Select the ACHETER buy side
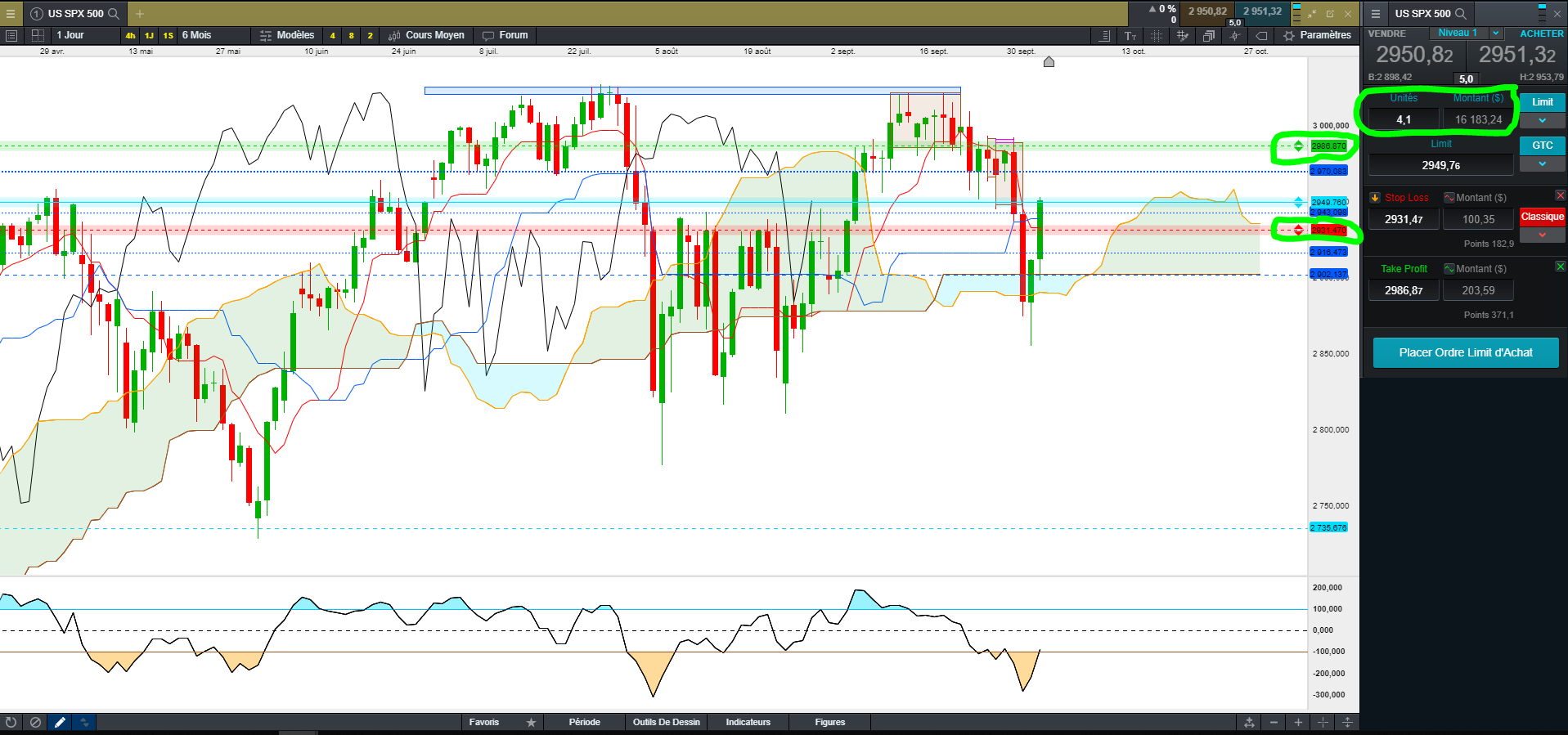The width and height of the screenshot is (1568, 735). click(1542, 34)
